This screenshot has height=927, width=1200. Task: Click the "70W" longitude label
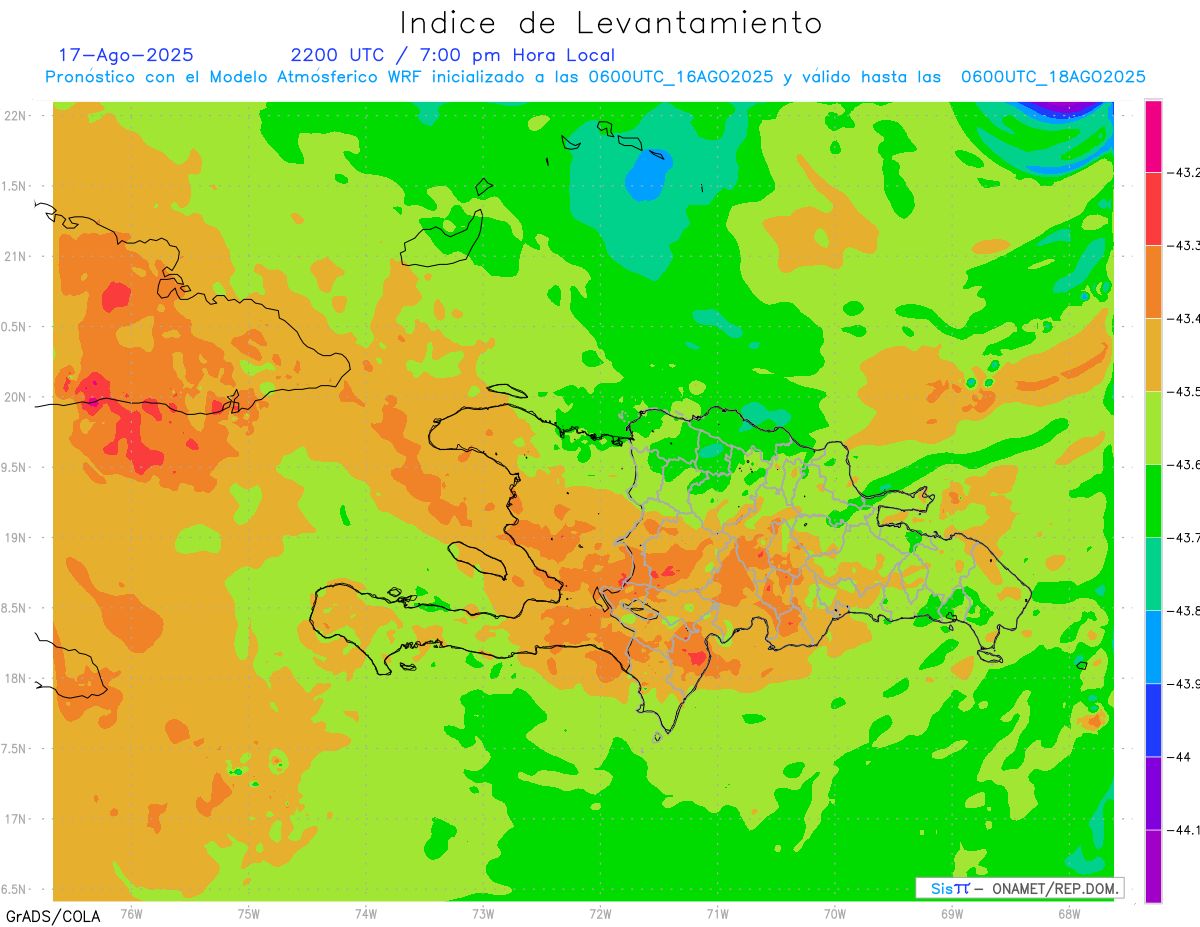[834, 913]
